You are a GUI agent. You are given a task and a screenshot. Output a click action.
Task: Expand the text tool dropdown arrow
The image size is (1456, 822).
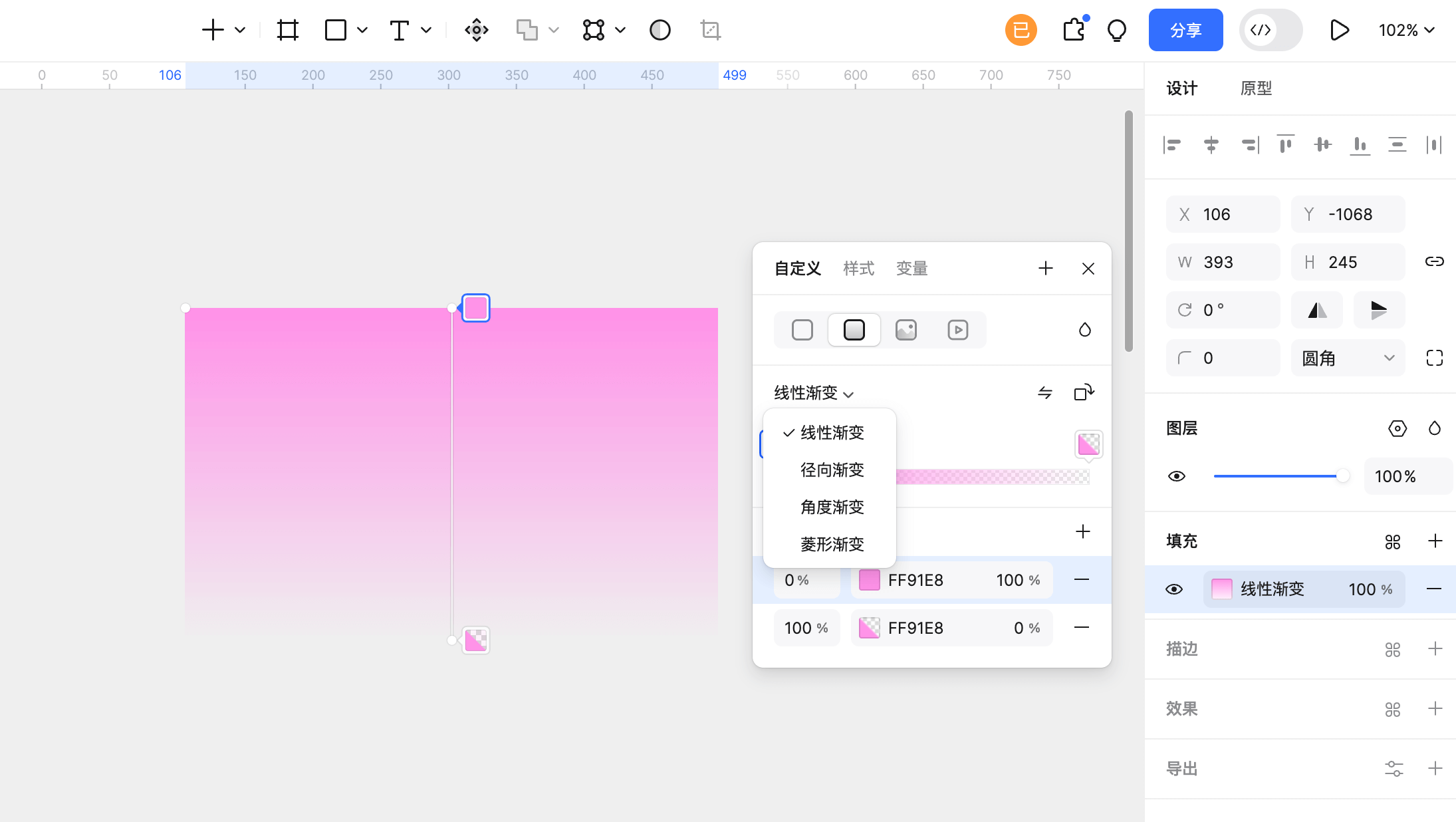[426, 30]
